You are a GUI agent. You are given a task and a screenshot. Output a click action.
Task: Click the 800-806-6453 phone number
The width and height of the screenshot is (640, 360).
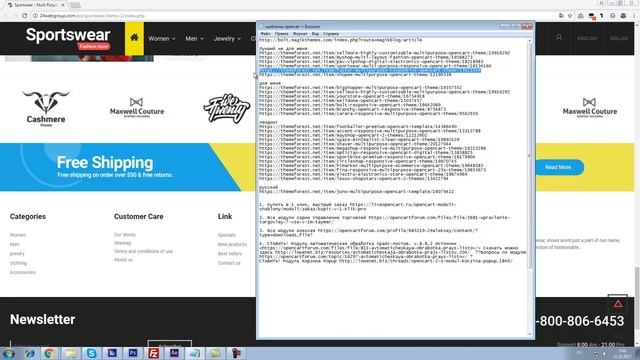581,321
